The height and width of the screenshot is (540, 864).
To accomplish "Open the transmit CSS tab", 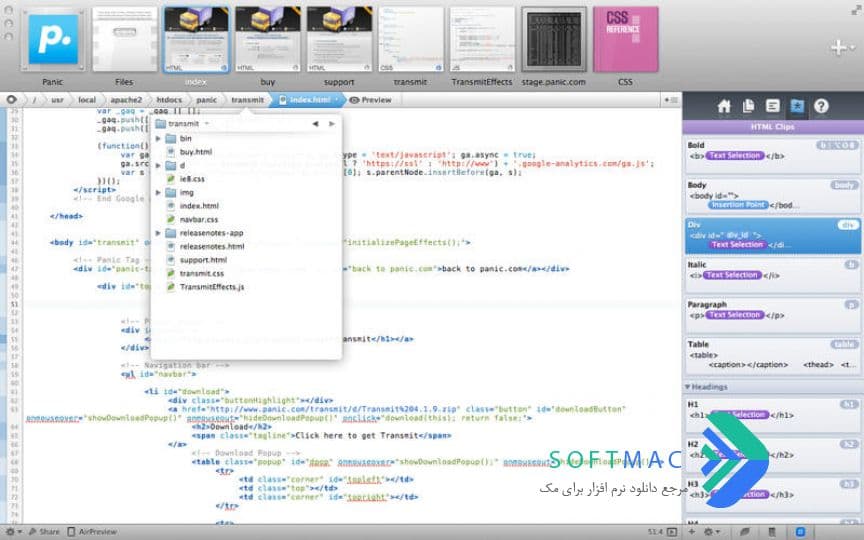I will click(411, 40).
